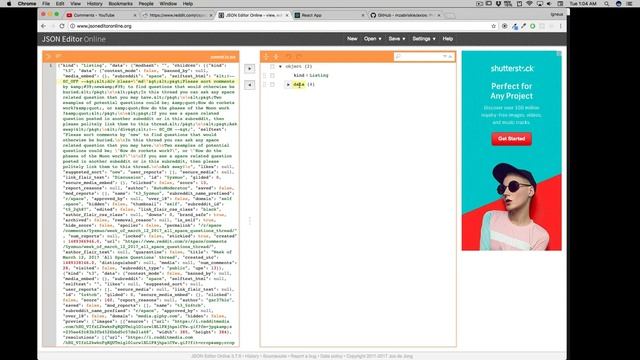Viewport: 640px width, 360px height.
Task: Click the powered by ace link
Action: 223,57
